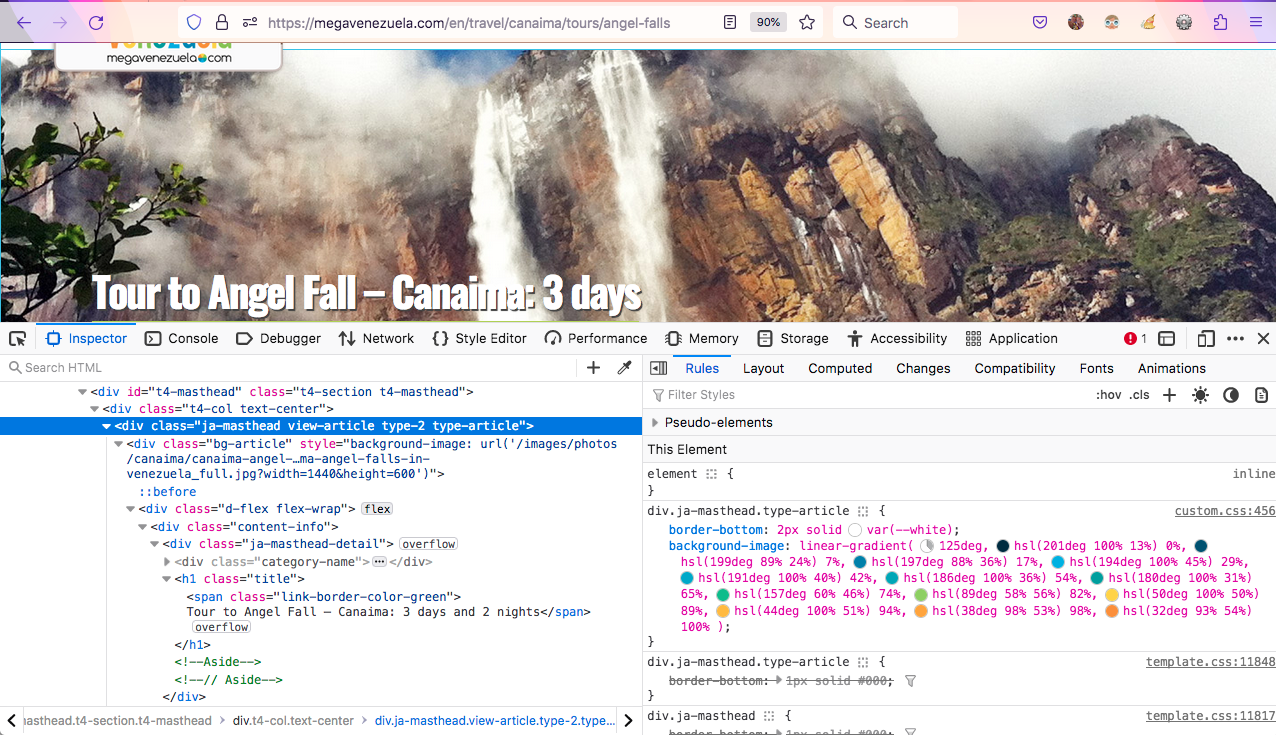
Task: Select the Compatibility sidebar tab
Action: tap(1015, 368)
